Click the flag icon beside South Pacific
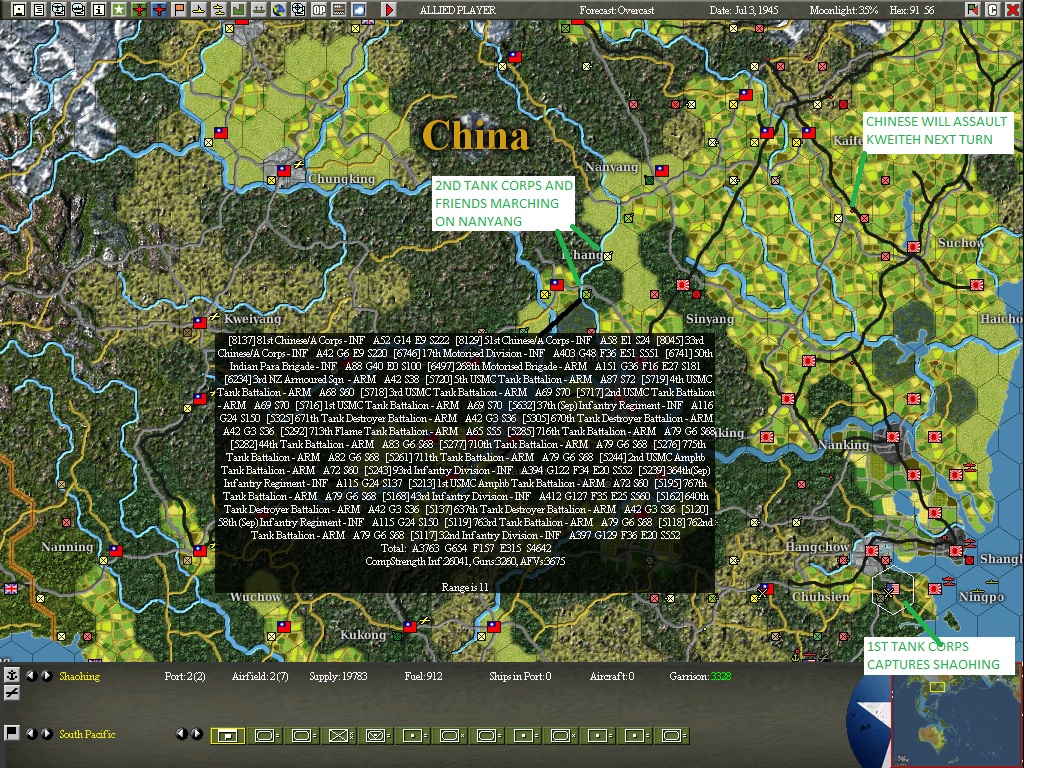Image resolution: width=1037 pixels, height=768 pixels. click(11, 733)
